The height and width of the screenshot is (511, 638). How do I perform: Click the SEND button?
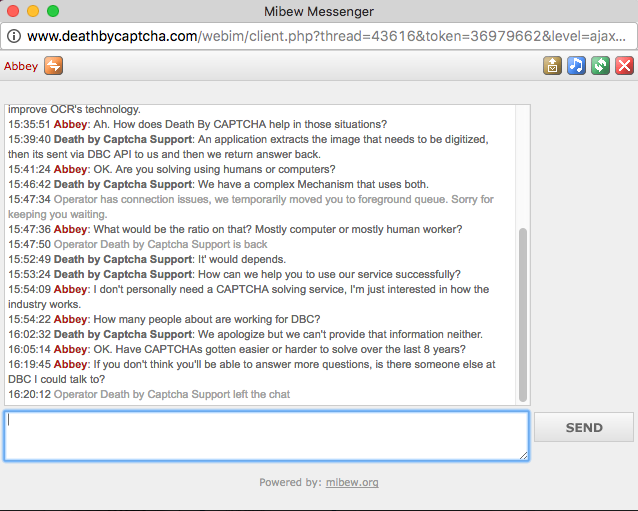tap(584, 427)
